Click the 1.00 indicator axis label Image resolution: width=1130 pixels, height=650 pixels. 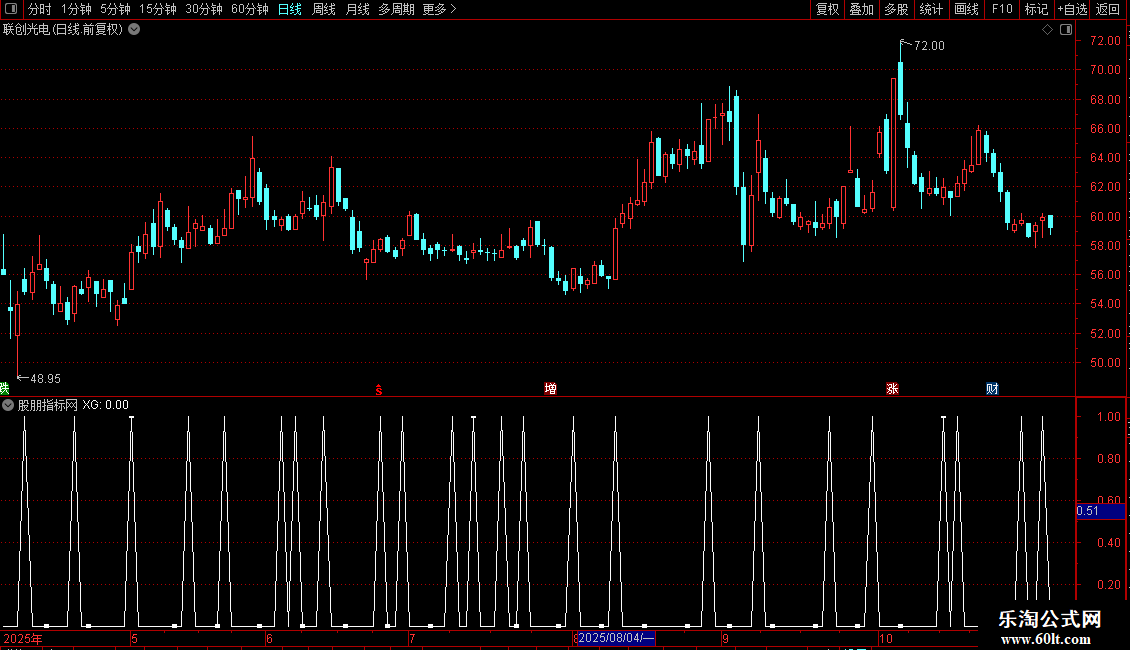pyautogui.click(x=1109, y=417)
